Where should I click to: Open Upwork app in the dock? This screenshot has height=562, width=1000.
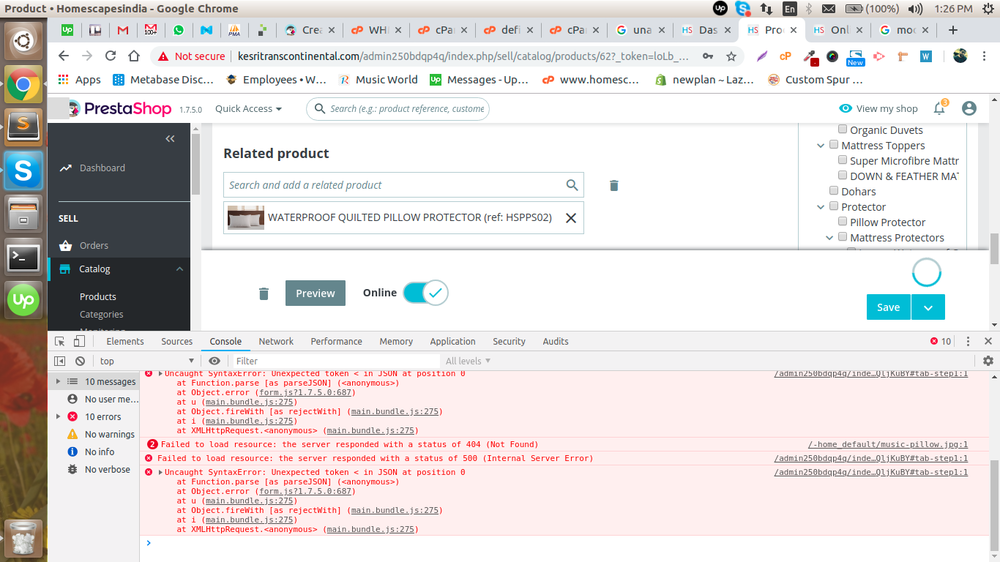[x=24, y=300]
